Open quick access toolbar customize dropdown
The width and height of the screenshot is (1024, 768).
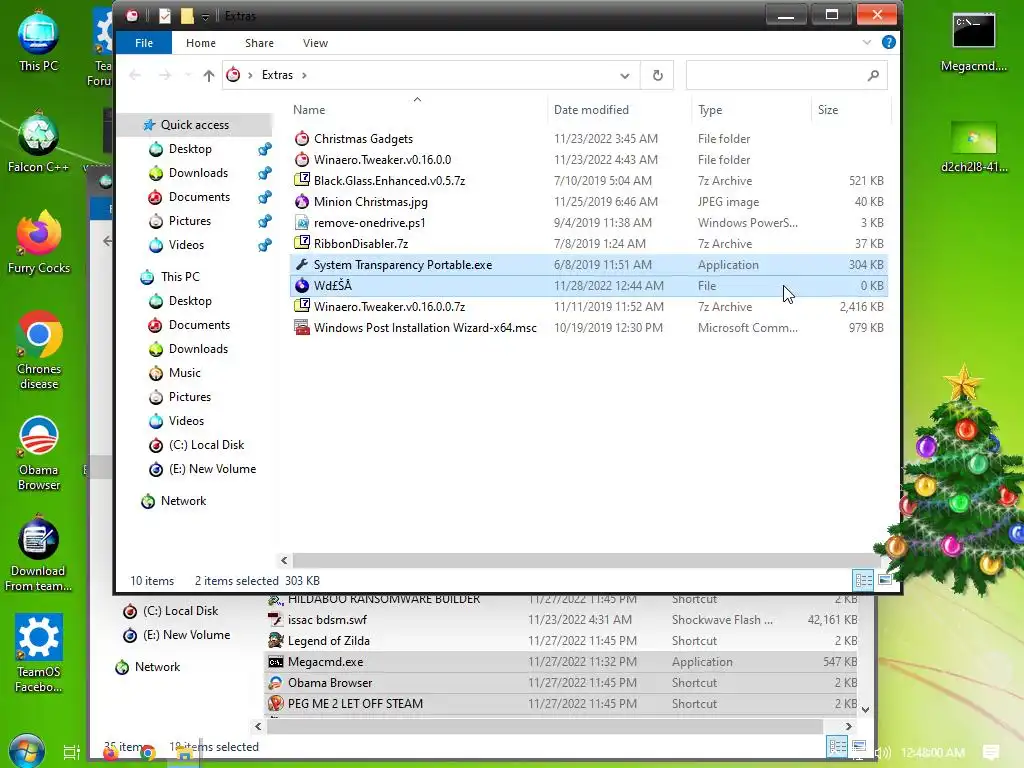coord(205,16)
